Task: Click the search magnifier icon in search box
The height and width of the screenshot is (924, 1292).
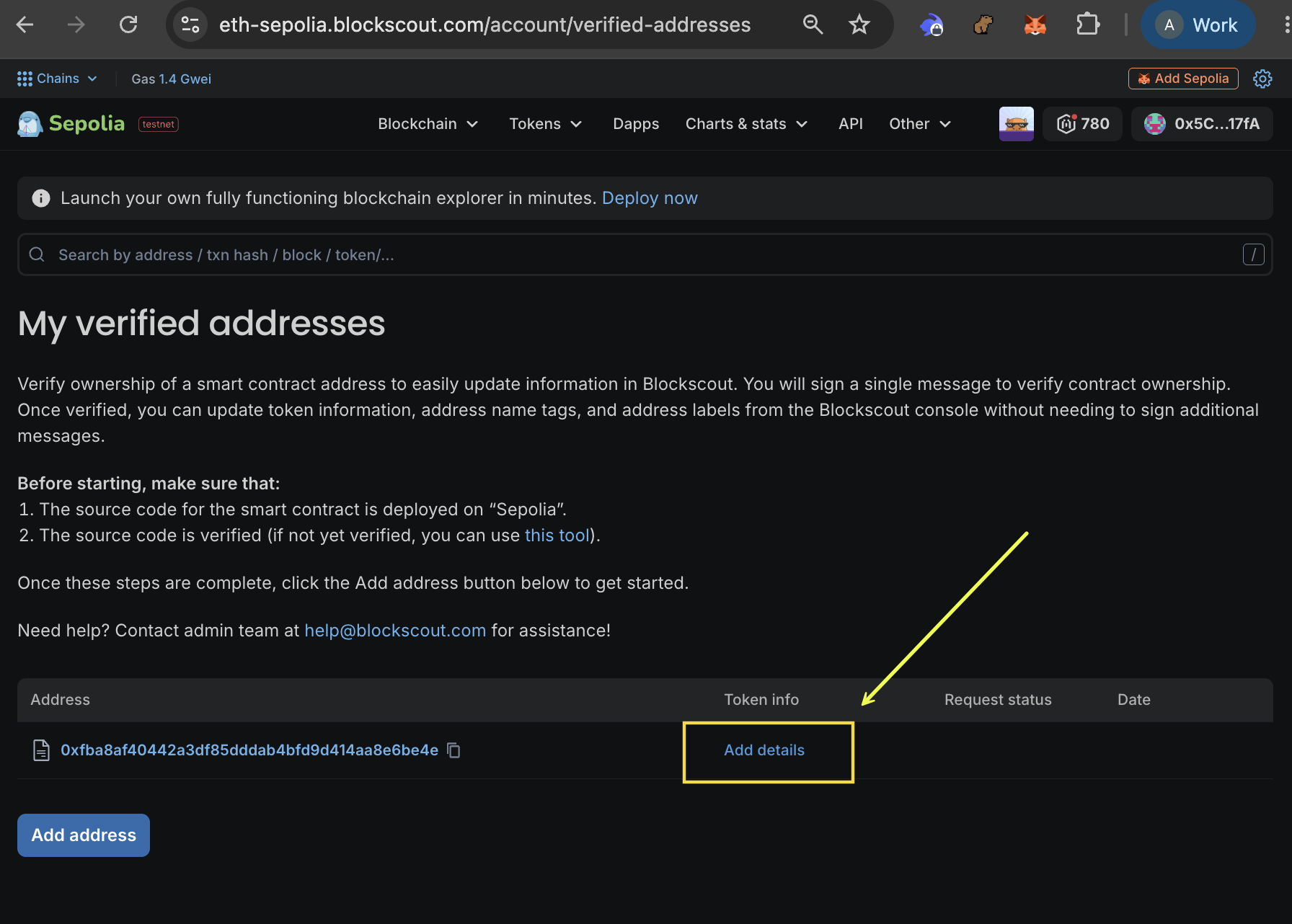Action: [x=37, y=254]
